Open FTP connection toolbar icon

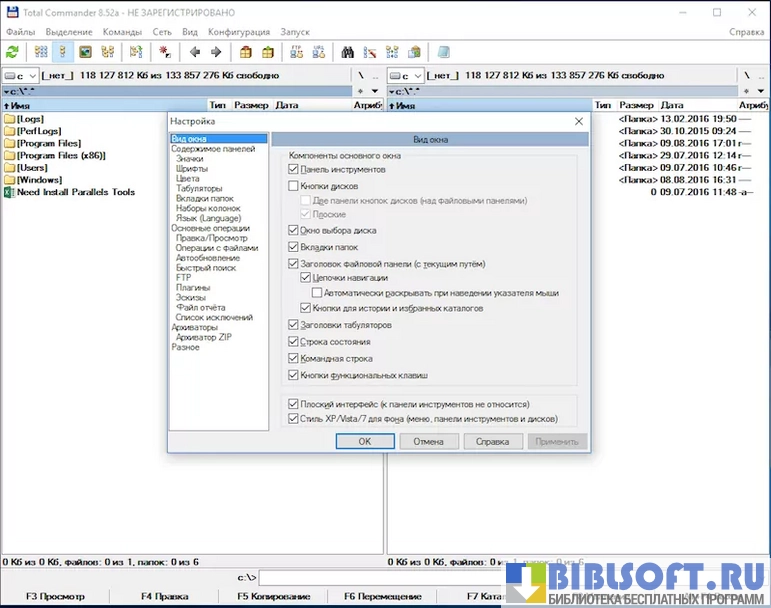click(295, 52)
